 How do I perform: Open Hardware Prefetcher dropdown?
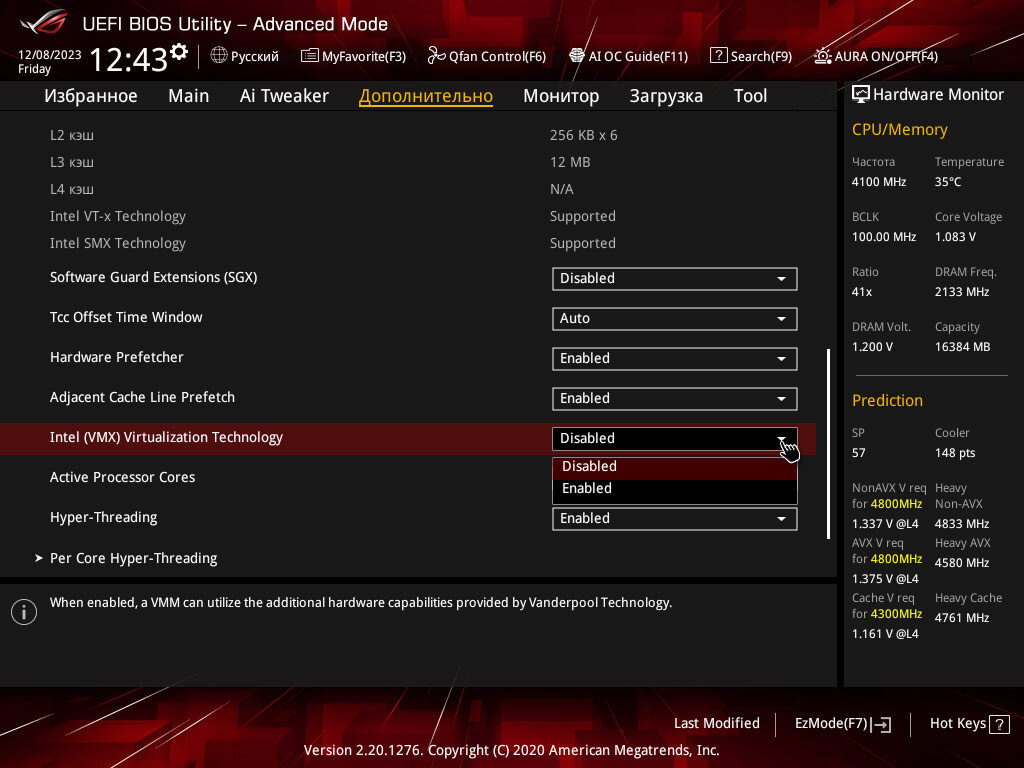(675, 359)
